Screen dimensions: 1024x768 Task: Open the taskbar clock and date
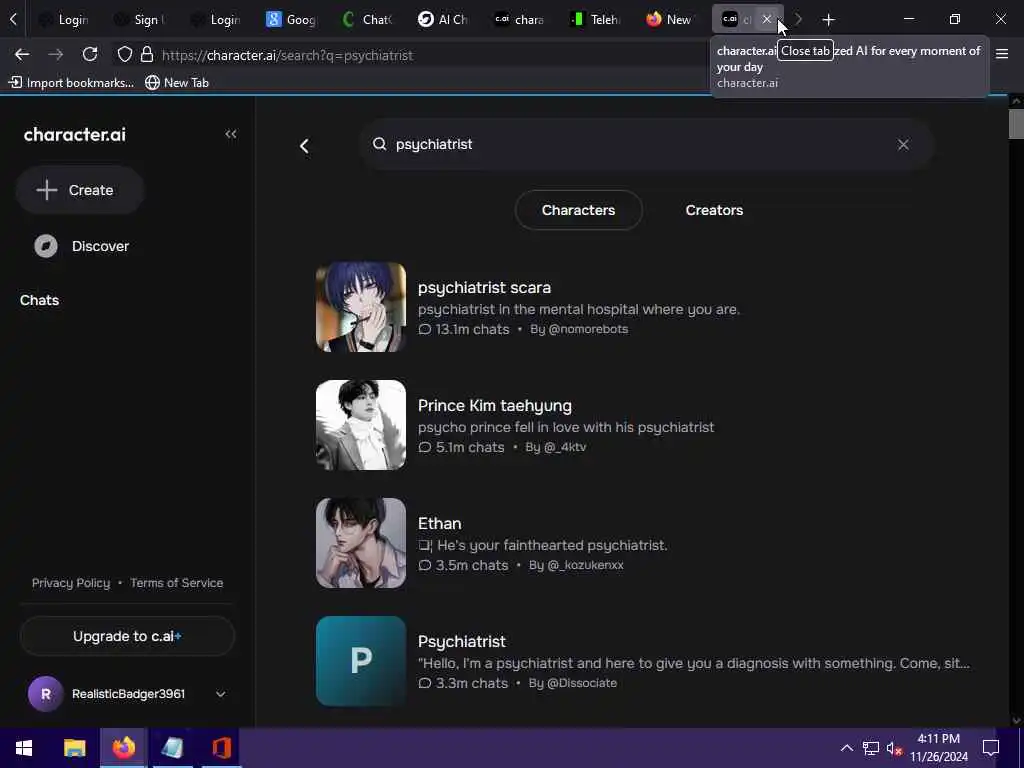point(938,748)
